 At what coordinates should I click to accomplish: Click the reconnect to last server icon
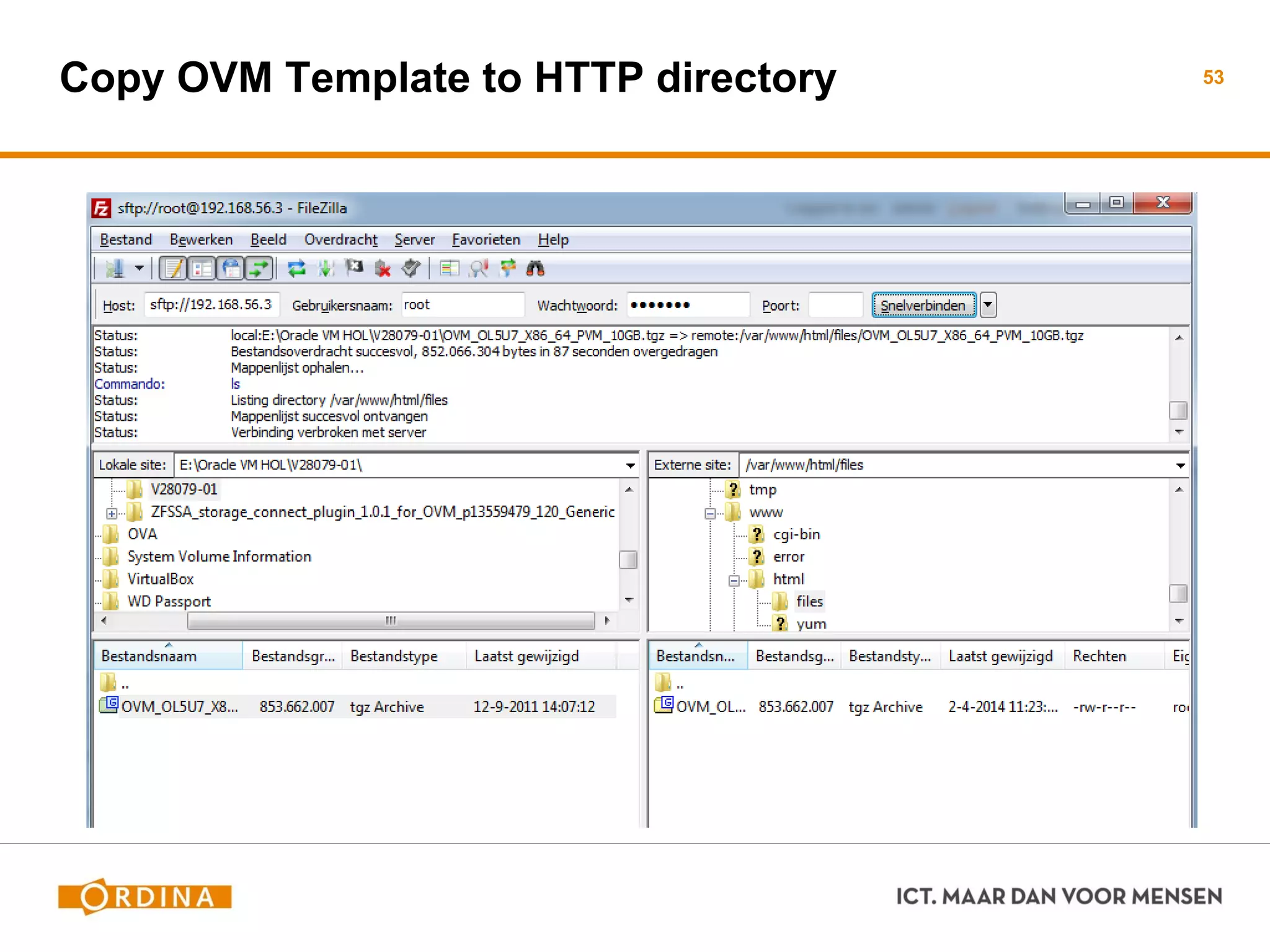411,268
